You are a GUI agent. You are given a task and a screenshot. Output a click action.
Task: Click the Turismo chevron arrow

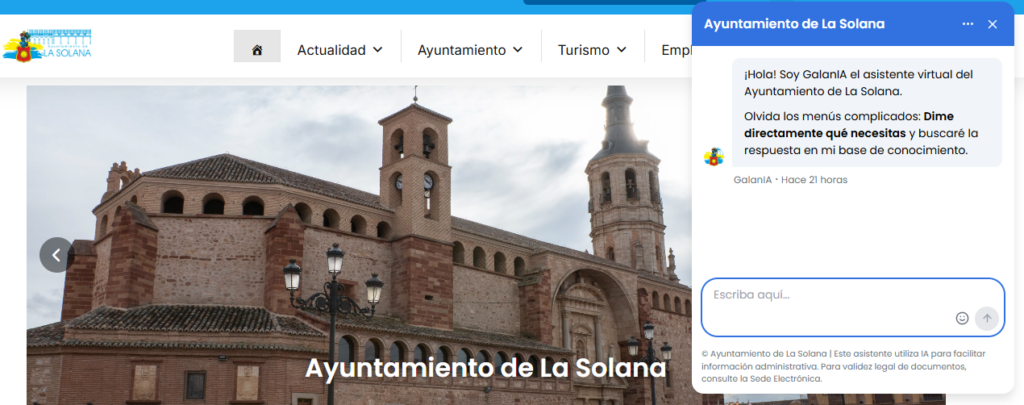click(x=621, y=50)
